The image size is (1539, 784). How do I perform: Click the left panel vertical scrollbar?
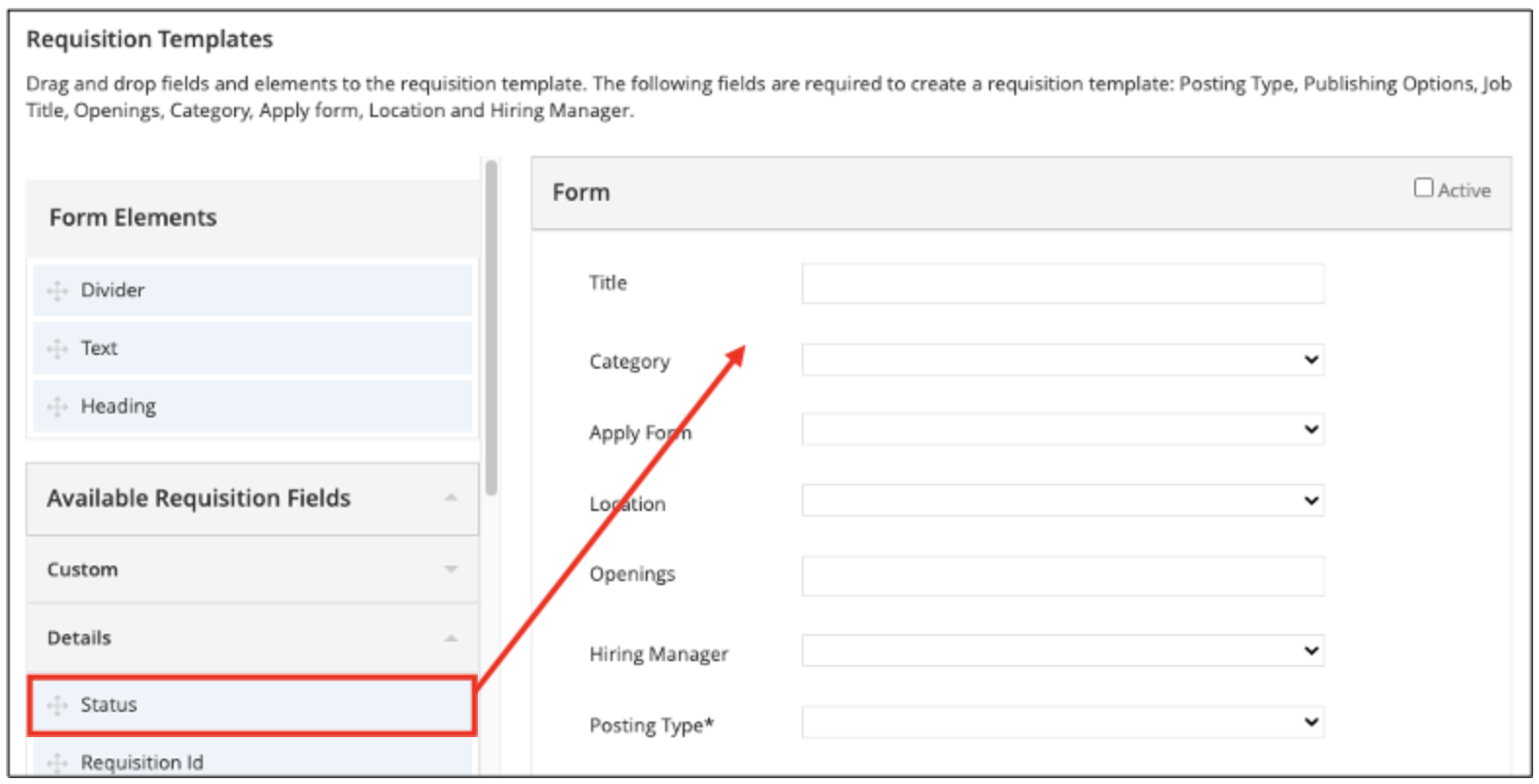pyautogui.click(x=491, y=327)
